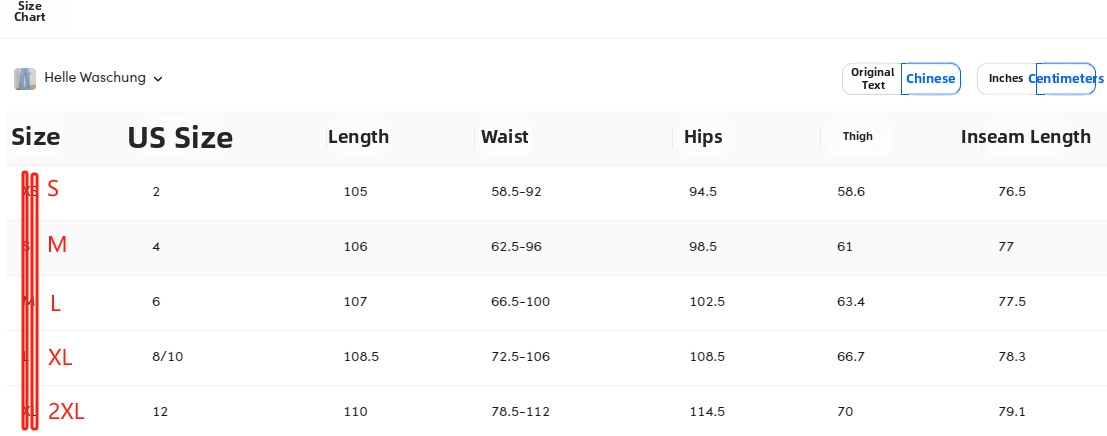This screenshot has height=436, width=1107.
Task: Switch measurement units to Inches
Action: click(x=1006, y=78)
